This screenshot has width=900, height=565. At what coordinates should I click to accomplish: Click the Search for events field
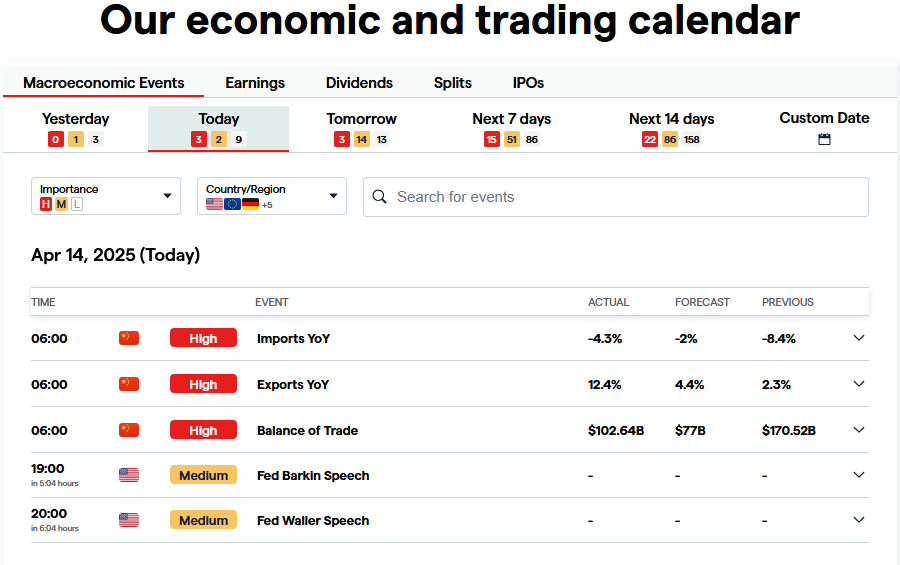tap(620, 197)
